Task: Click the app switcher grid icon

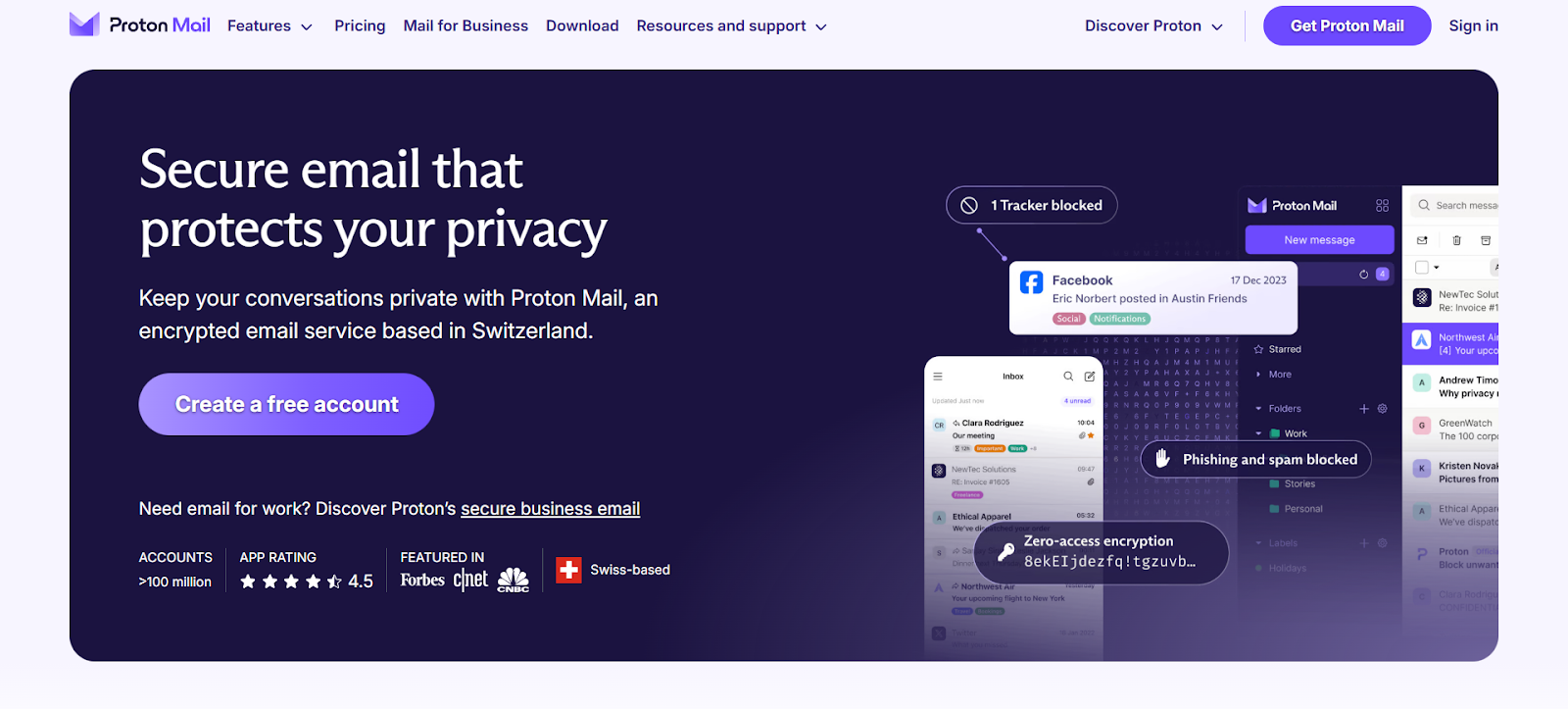Action: tap(1382, 206)
